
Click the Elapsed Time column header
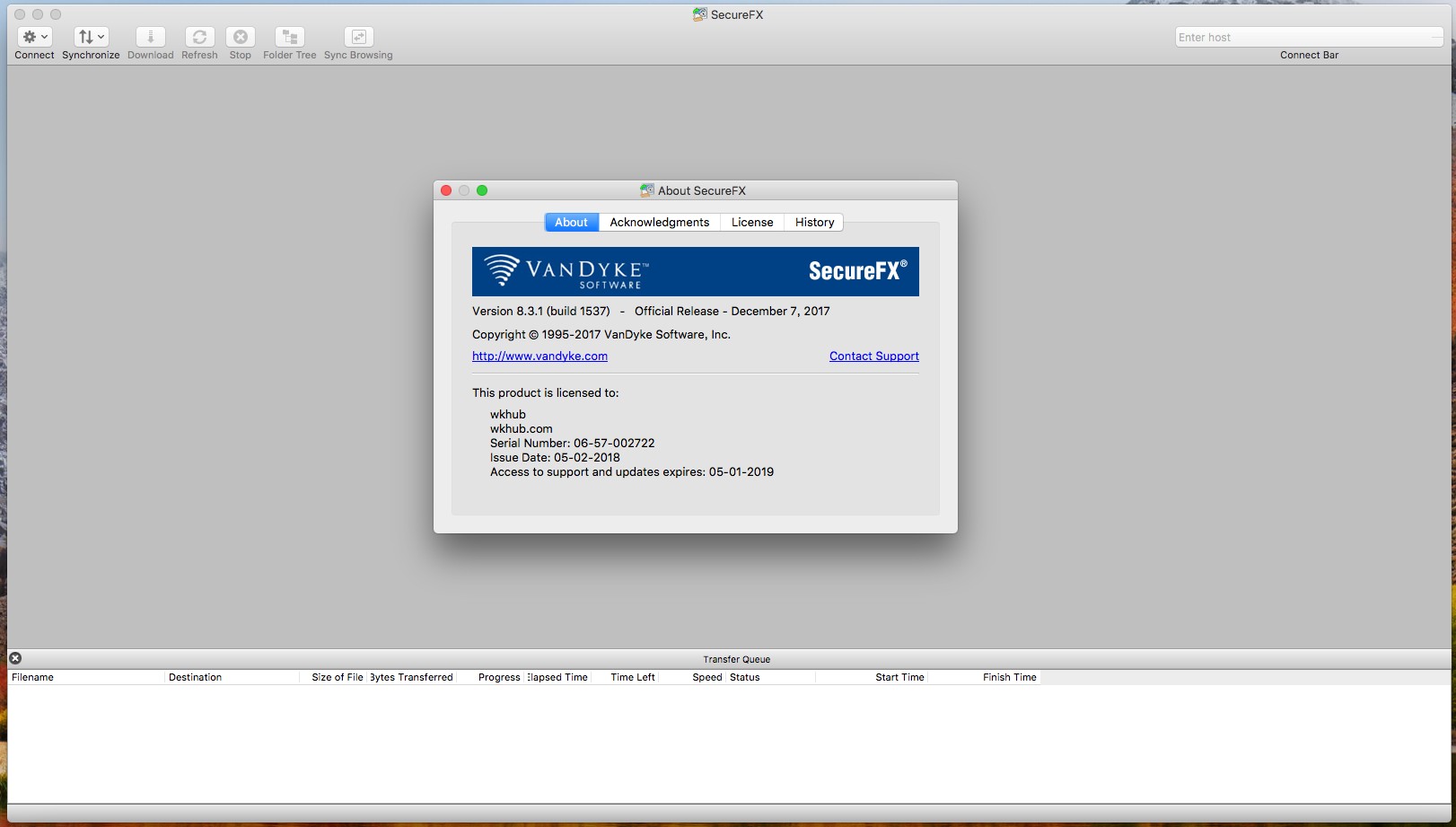coord(557,677)
